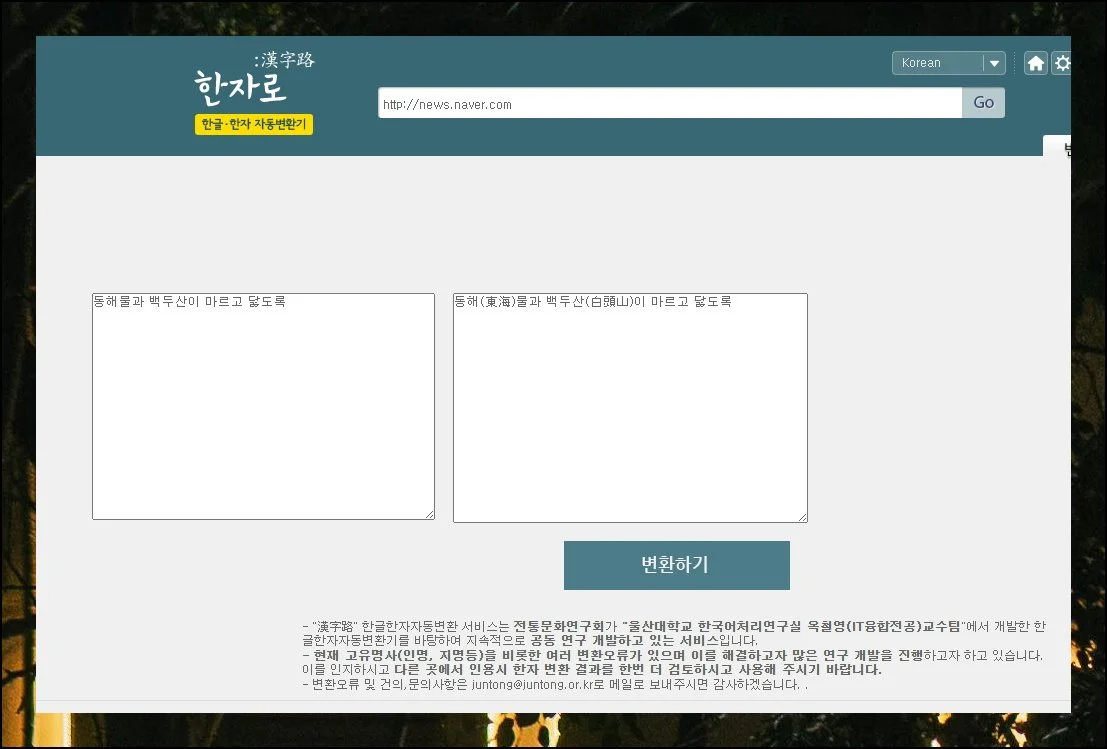This screenshot has width=1107, height=749.
Task: Click the 변환하기 convert button
Action: [676, 565]
